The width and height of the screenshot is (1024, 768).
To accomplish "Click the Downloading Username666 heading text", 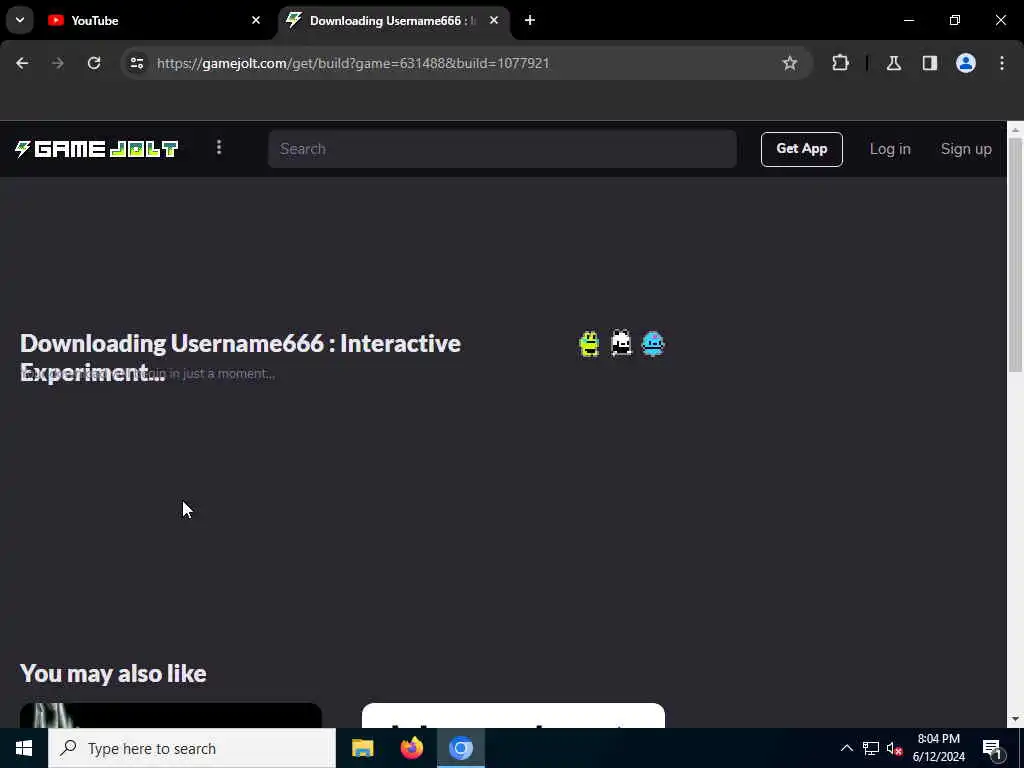I will pyautogui.click(x=240, y=358).
